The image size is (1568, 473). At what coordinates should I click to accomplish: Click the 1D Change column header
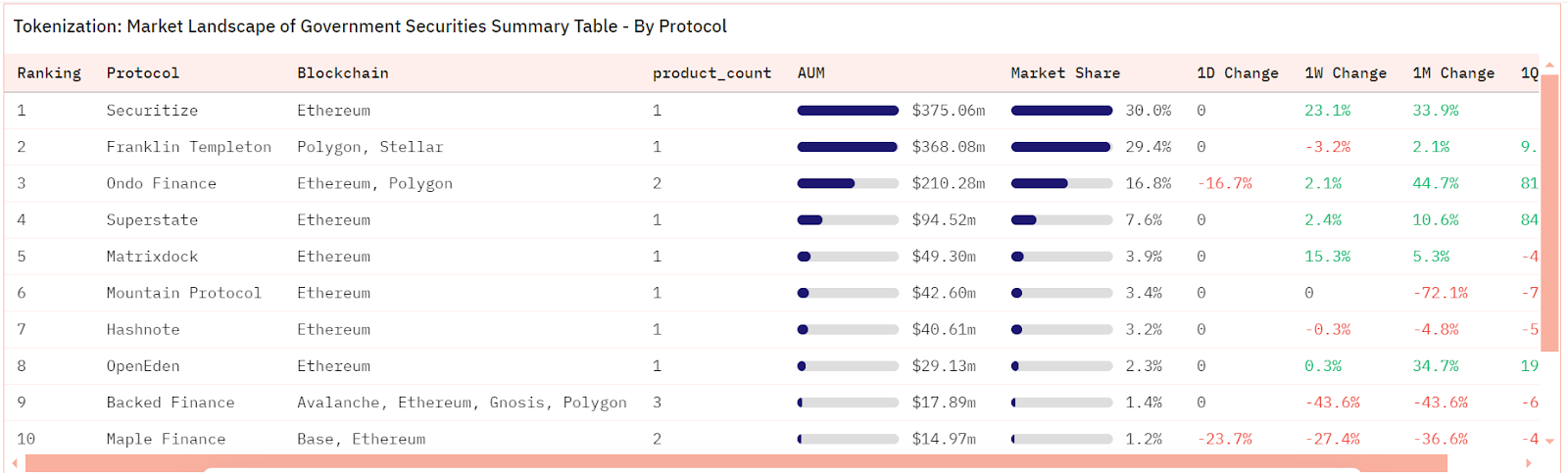[x=1238, y=73]
